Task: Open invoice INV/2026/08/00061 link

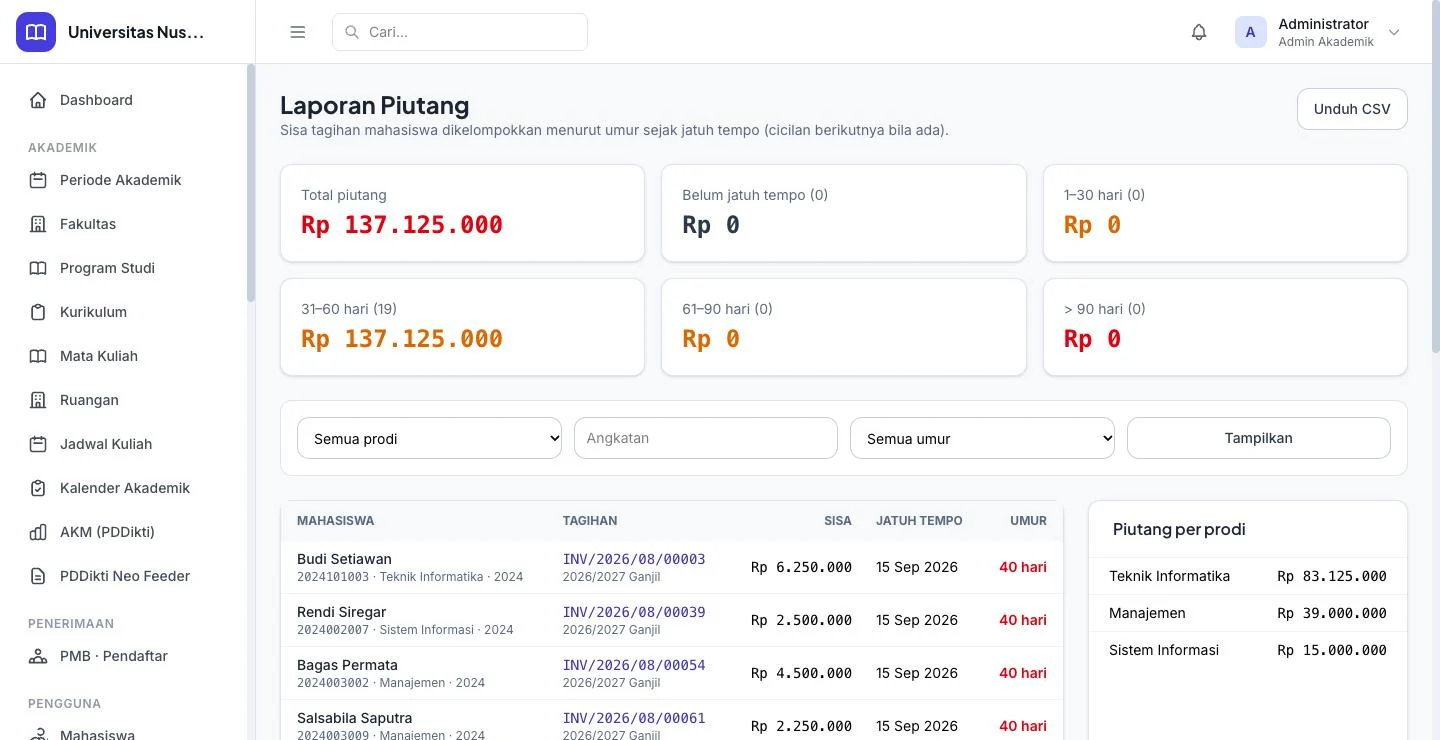Action: tap(634, 718)
